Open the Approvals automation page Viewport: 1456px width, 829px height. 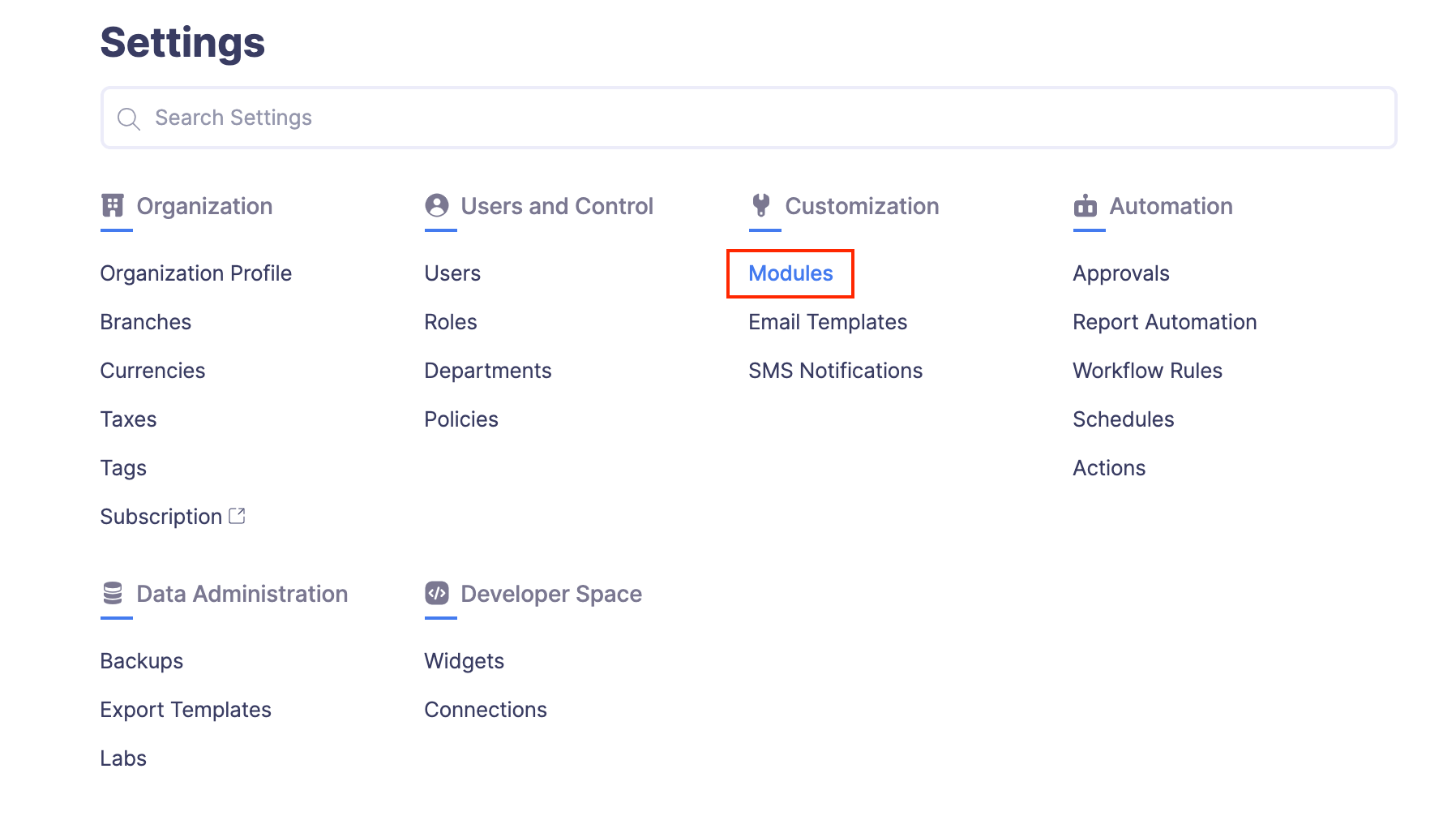1121,273
